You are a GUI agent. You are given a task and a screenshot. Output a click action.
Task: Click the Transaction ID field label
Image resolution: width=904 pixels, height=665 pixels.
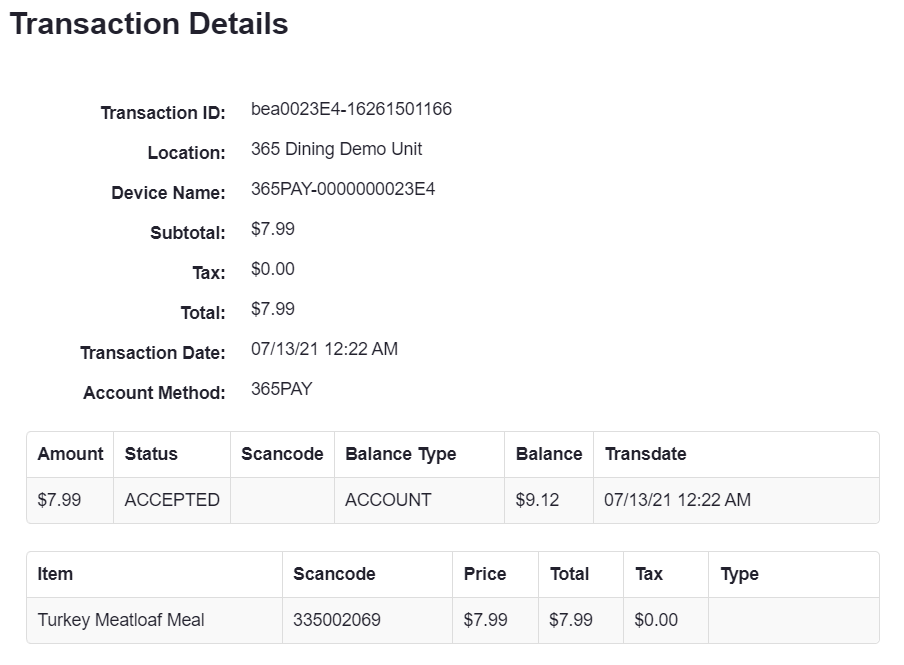pyautogui.click(x=163, y=113)
